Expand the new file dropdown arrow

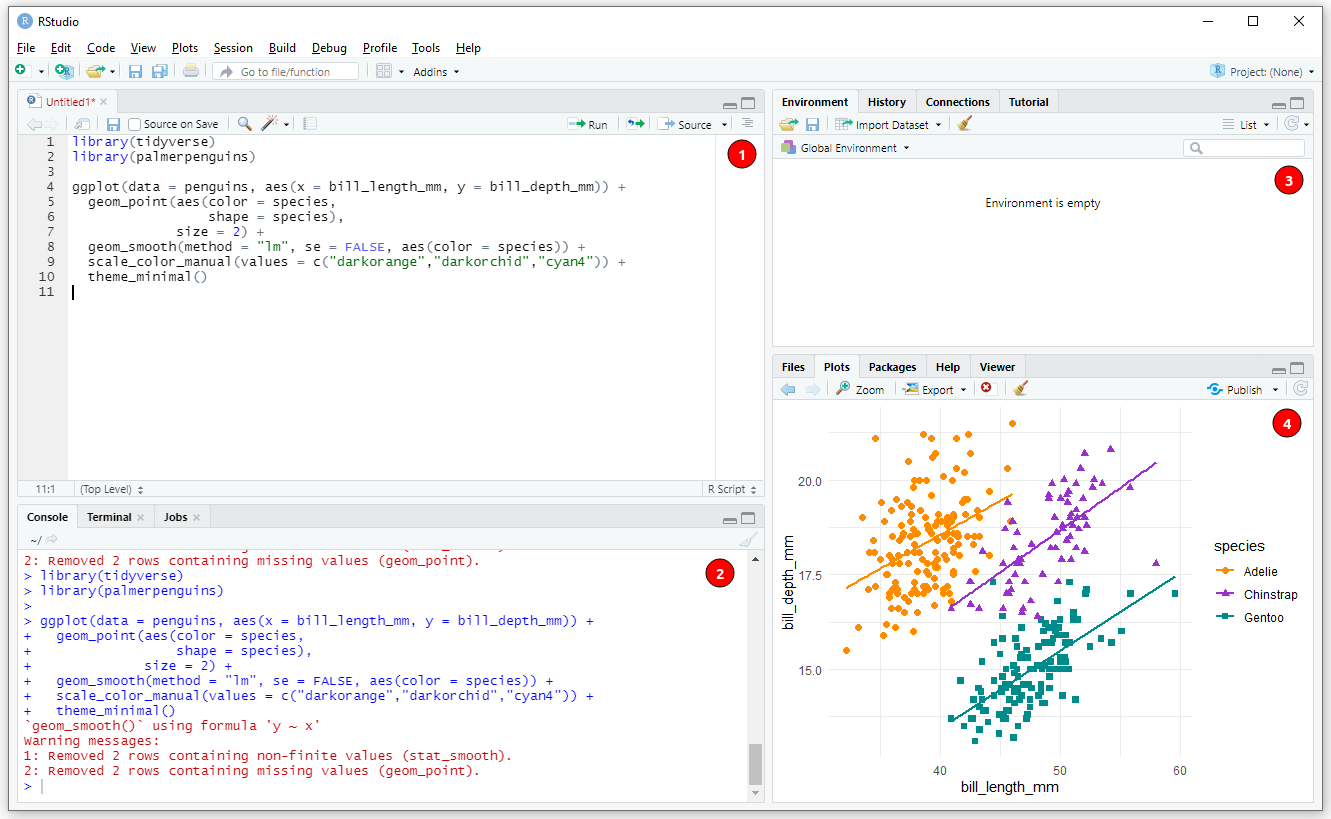coord(41,72)
